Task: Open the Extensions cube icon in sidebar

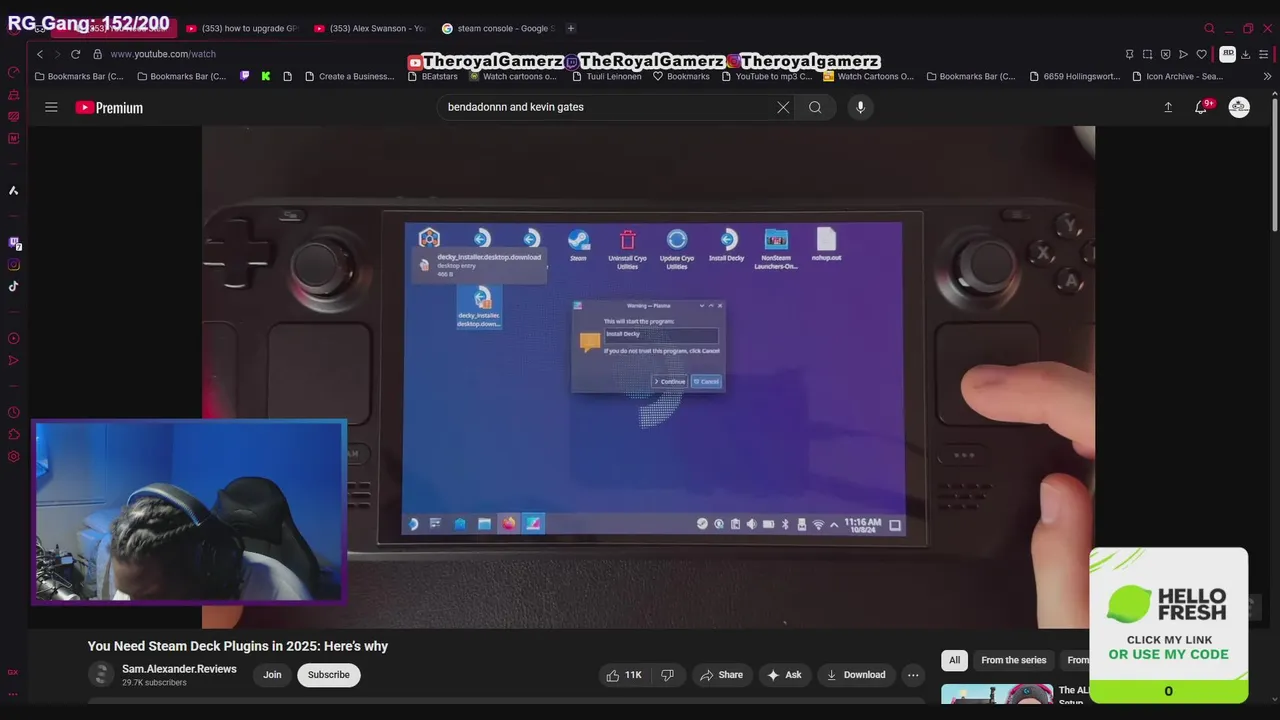Action: 14,434
